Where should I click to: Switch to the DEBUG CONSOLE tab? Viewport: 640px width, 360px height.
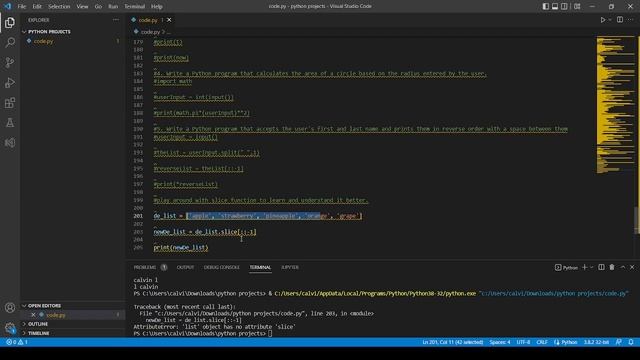pos(222,267)
